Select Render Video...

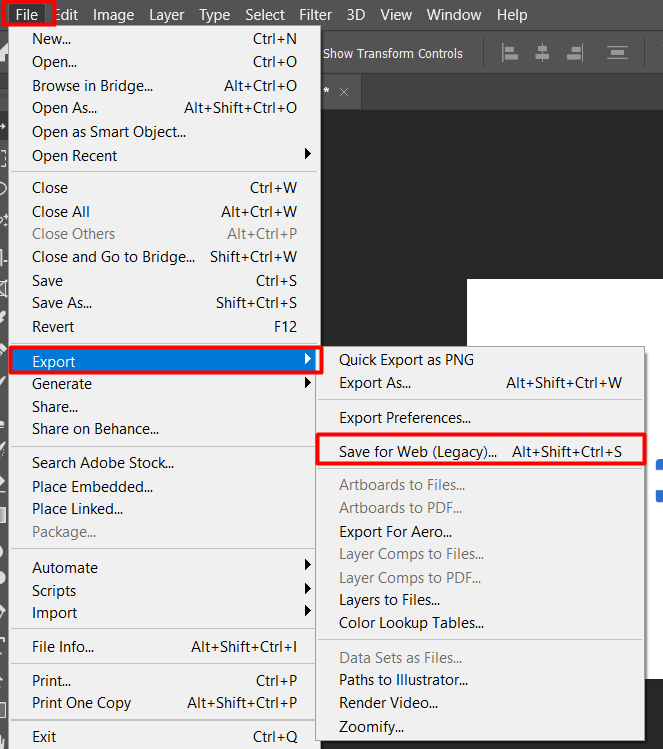[481, 703]
